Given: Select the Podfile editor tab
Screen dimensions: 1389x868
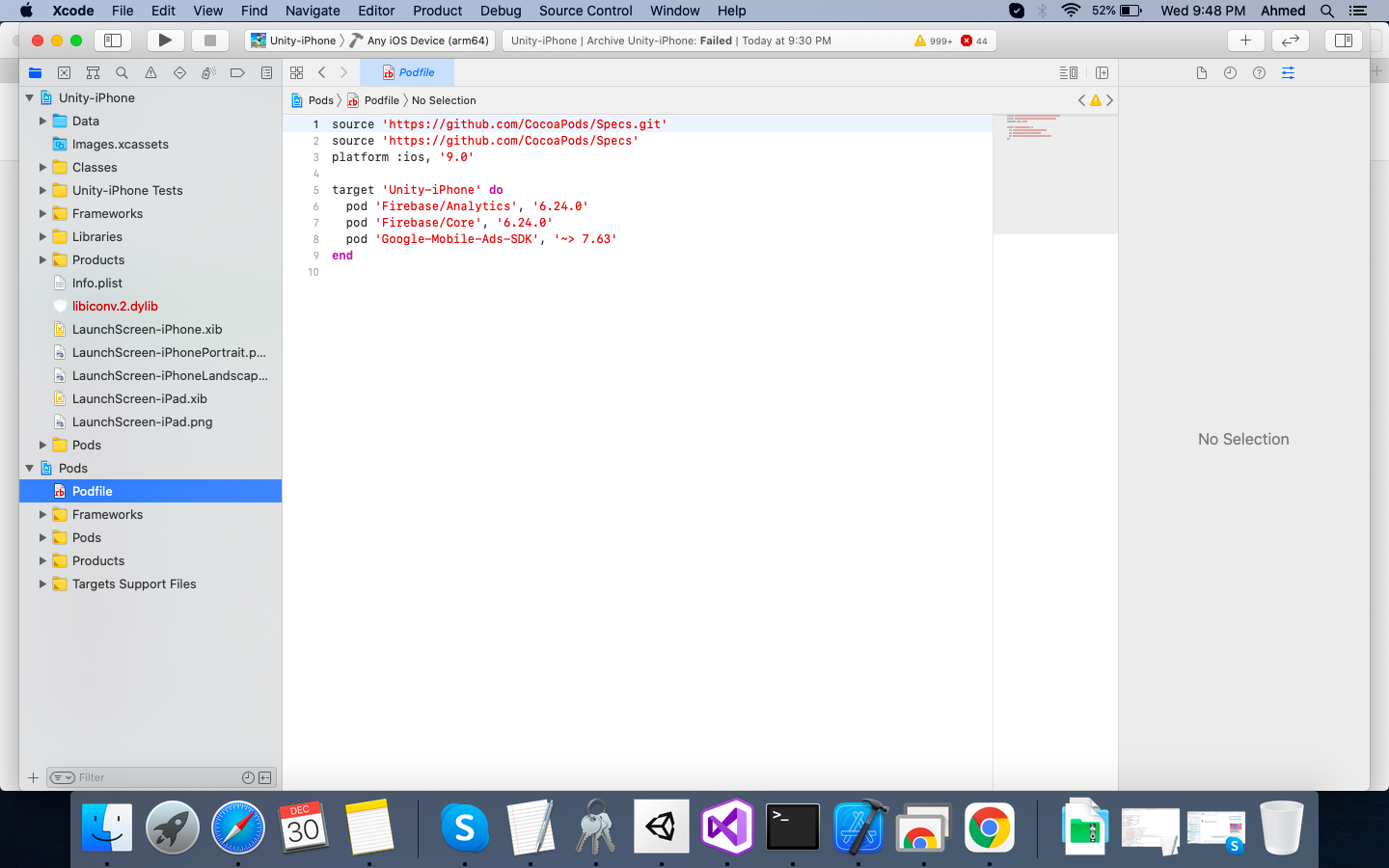Looking at the screenshot, I should (x=407, y=72).
